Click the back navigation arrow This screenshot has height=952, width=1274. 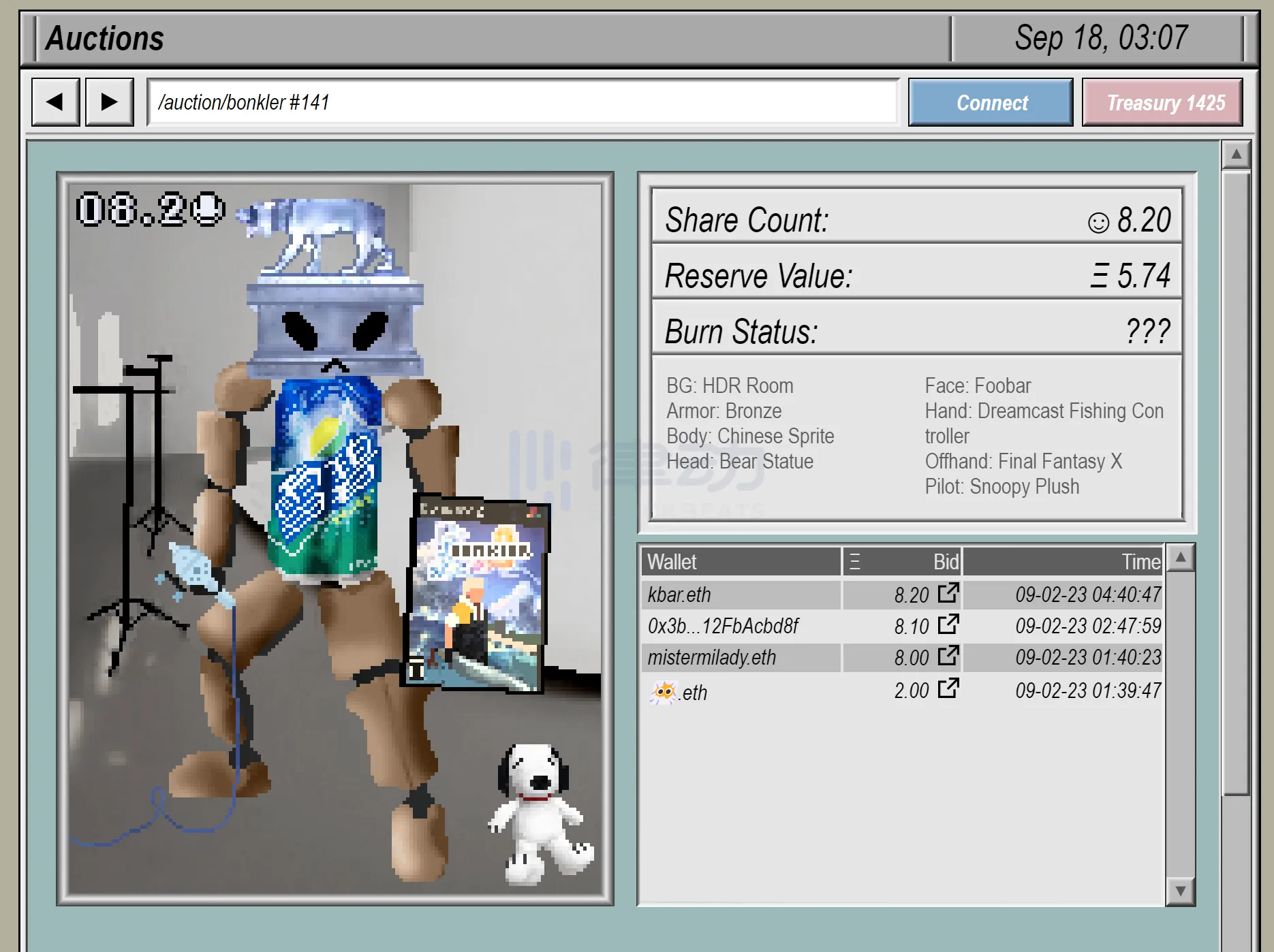[x=55, y=102]
